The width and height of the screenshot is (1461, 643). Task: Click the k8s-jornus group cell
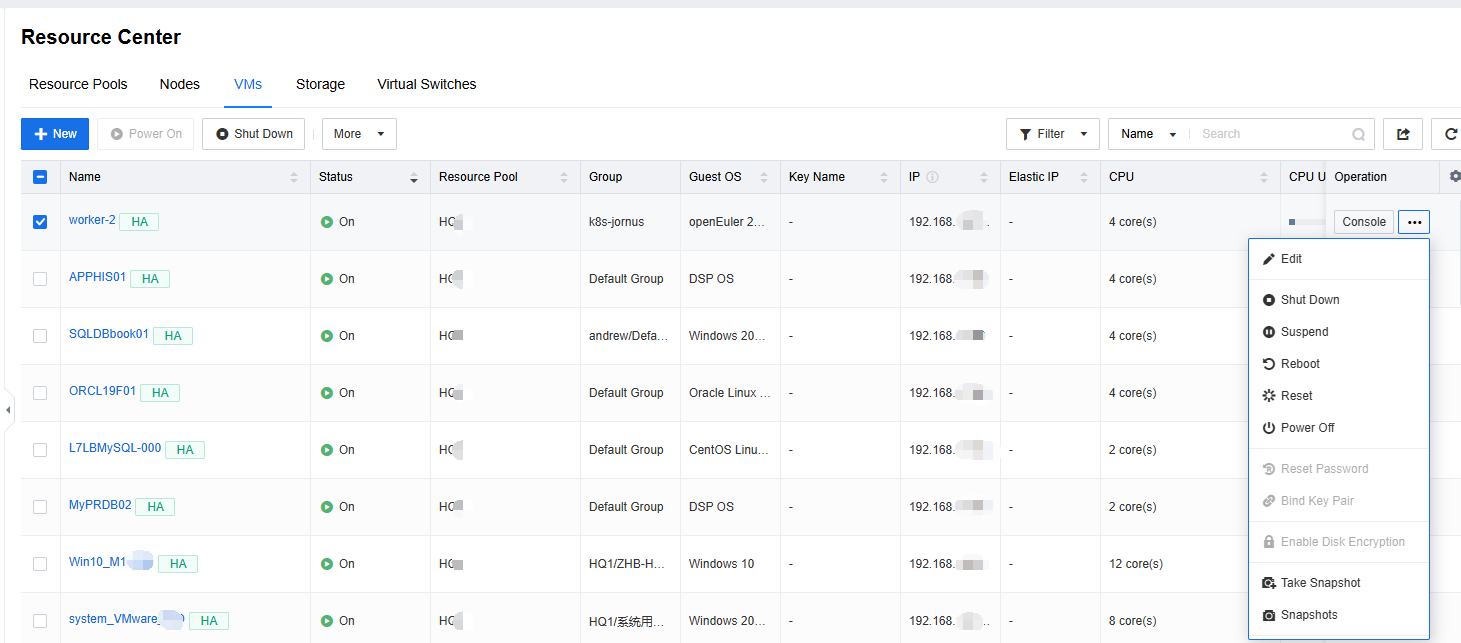[616, 222]
